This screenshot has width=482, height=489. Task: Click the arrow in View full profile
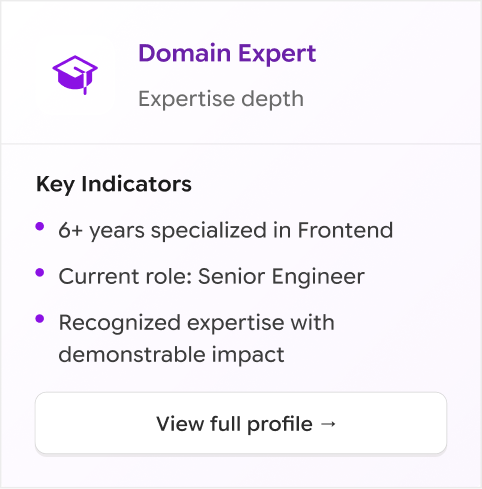(x=328, y=424)
